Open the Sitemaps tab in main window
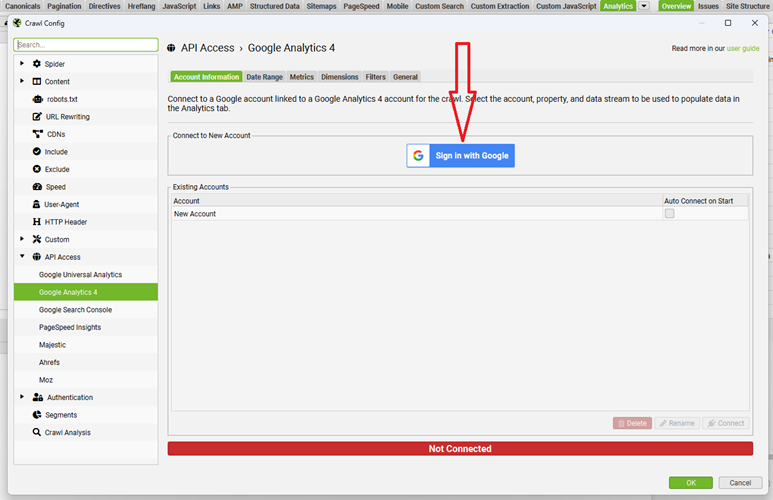 pyautogui.click(x=321, y=6)
